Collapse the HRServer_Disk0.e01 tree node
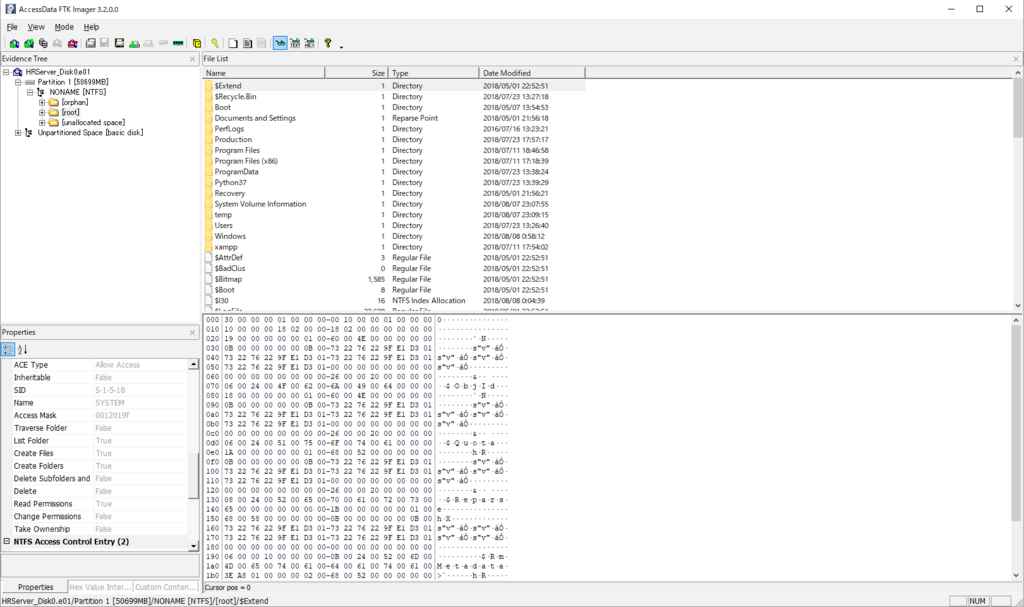The image size is (1024, 607). pos(6,72)
